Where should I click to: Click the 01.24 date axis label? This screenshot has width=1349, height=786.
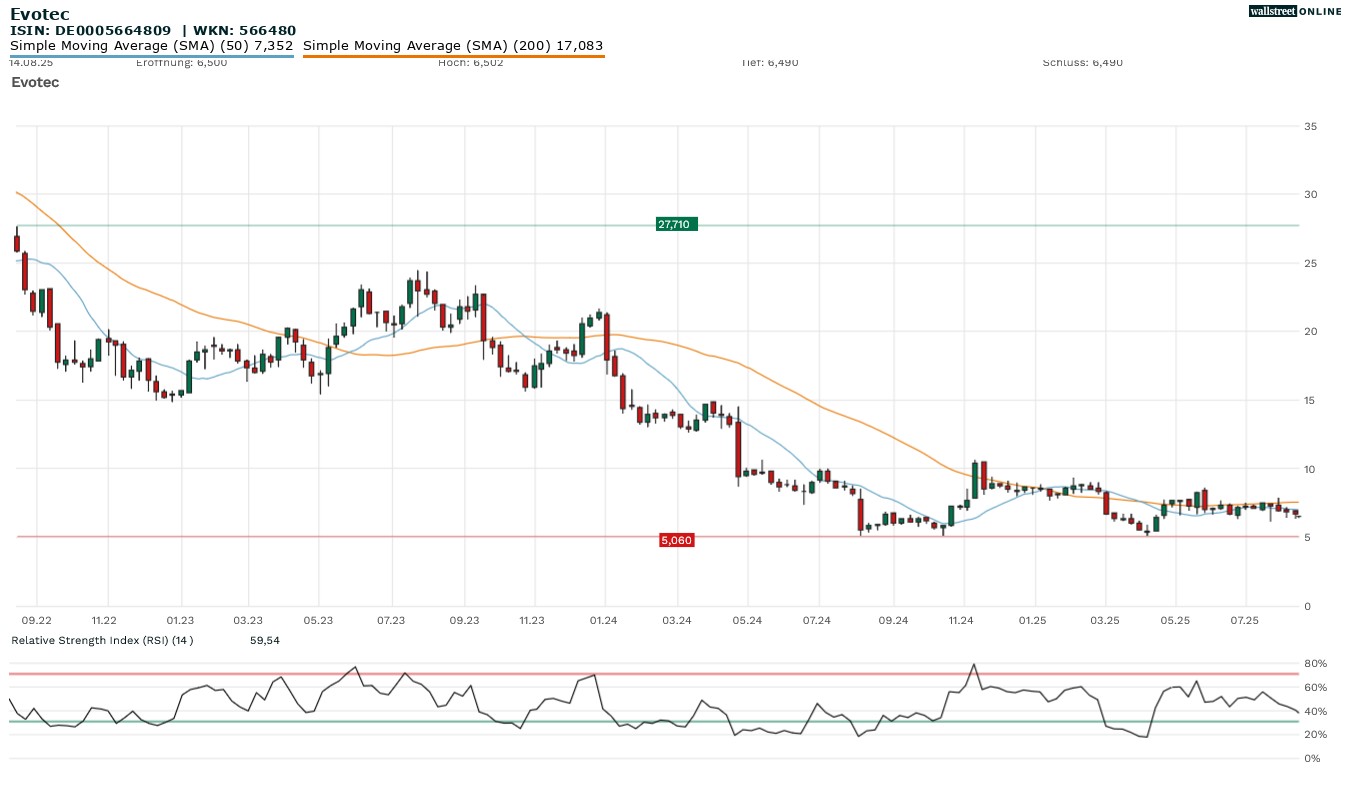605,621
